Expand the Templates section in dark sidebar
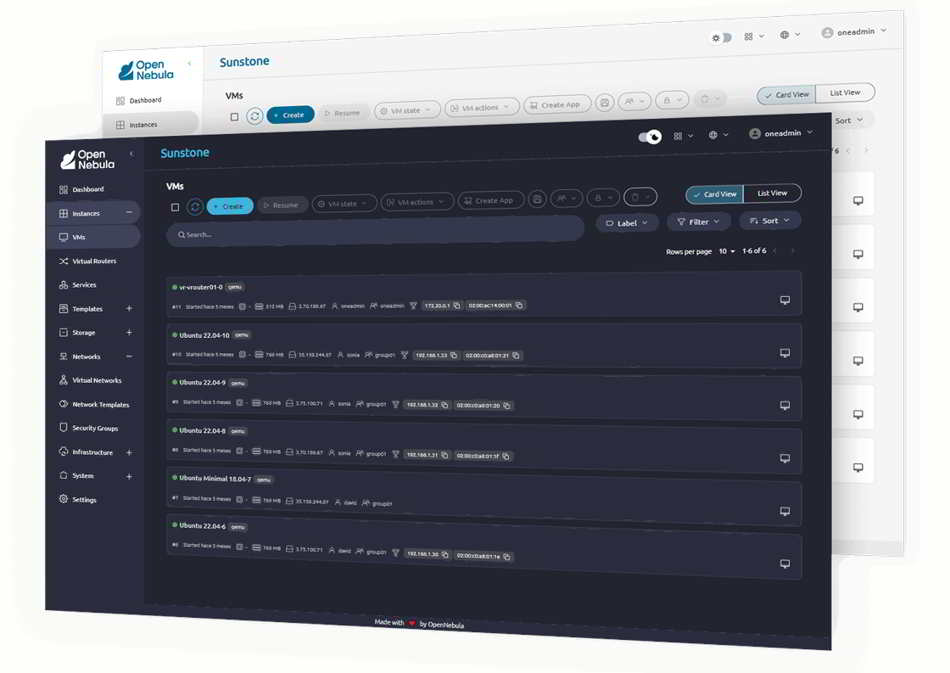Screen dimensions: 950x673 point(129,308)
